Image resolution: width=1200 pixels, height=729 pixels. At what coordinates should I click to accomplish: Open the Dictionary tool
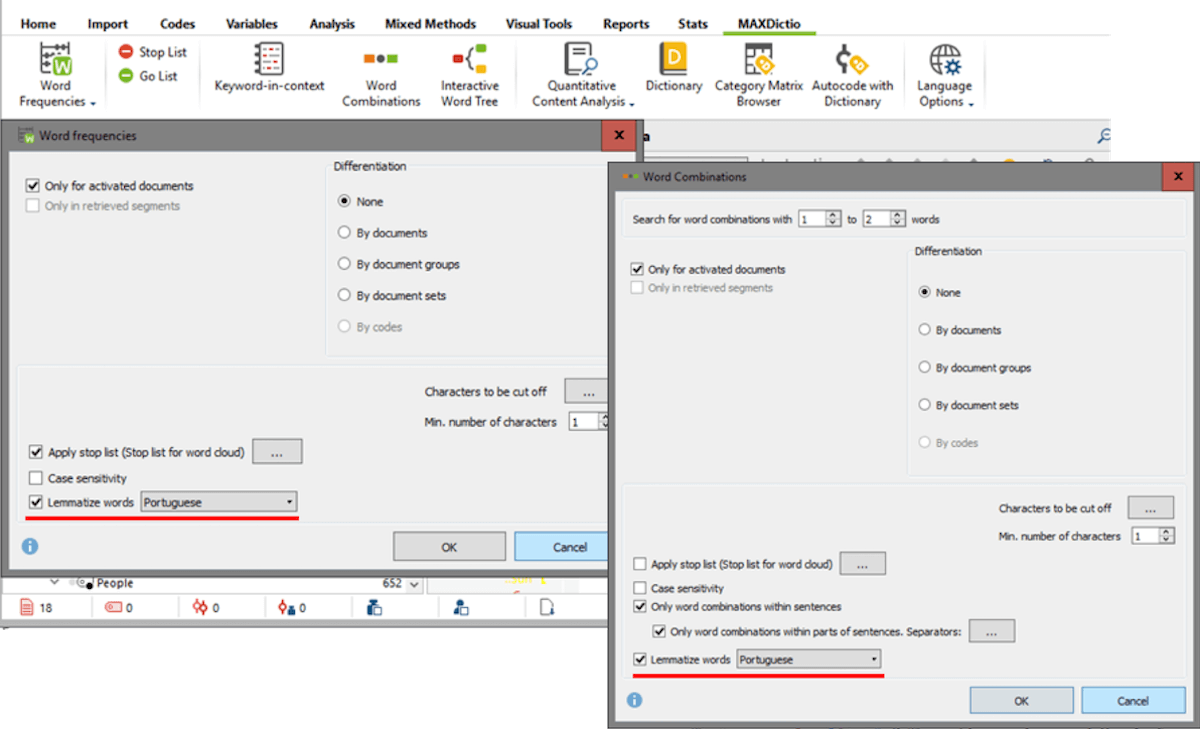(673, 68)
